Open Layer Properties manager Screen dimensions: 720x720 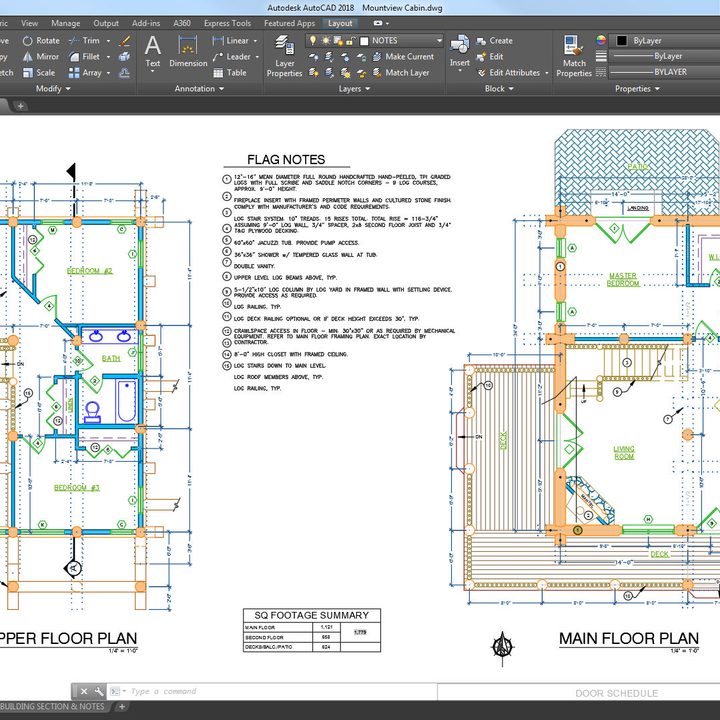coord(284,56)
